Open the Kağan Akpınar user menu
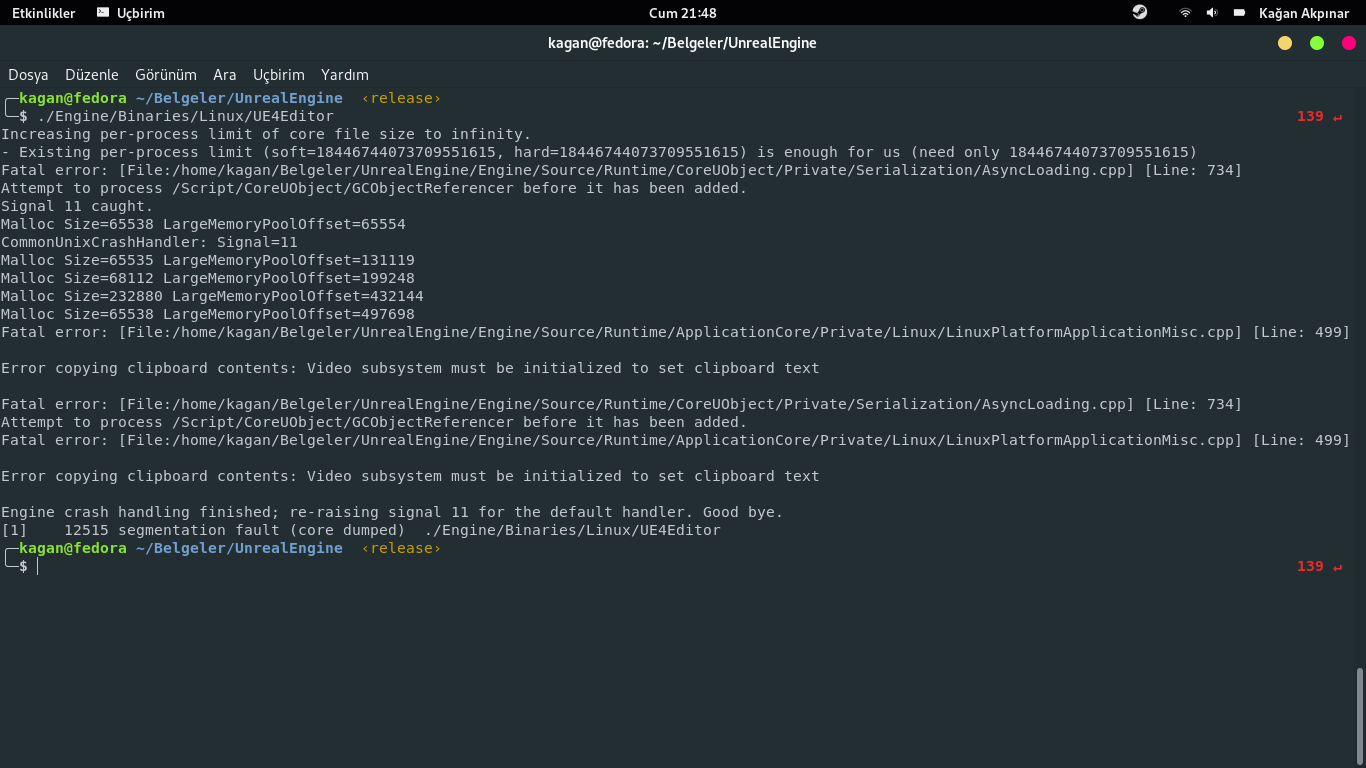Viewport: 1366px width, 768px height. click(1304, 13)
